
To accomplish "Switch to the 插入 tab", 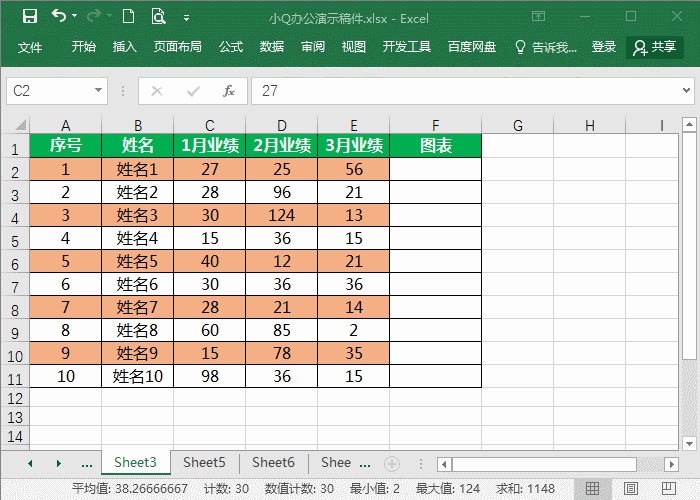I will (x=125, y=47).
